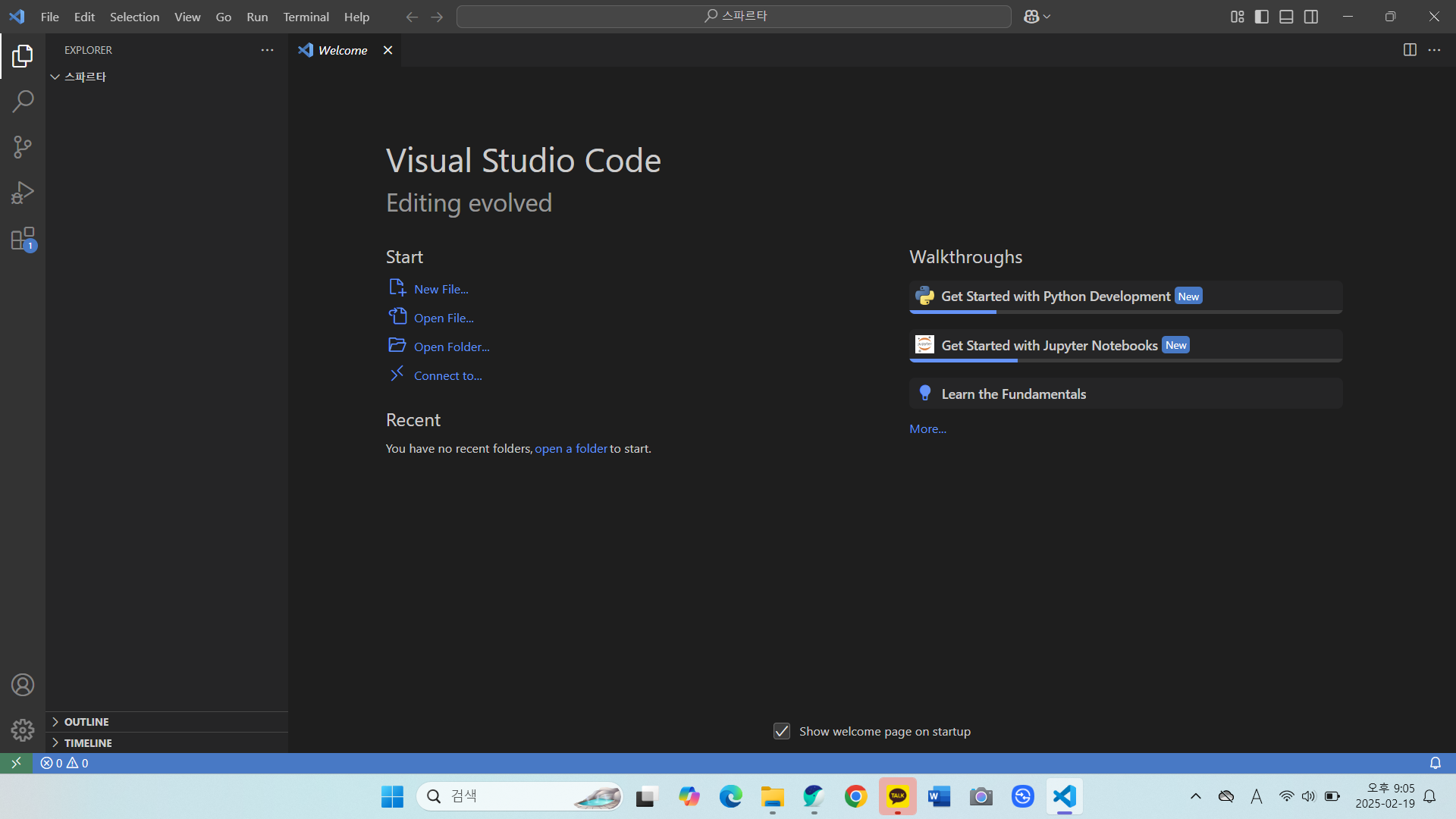The width and height of the screenshot is (1456, 819).
Task: Toggle the bottom Panel visibility
Action: 1286,17
